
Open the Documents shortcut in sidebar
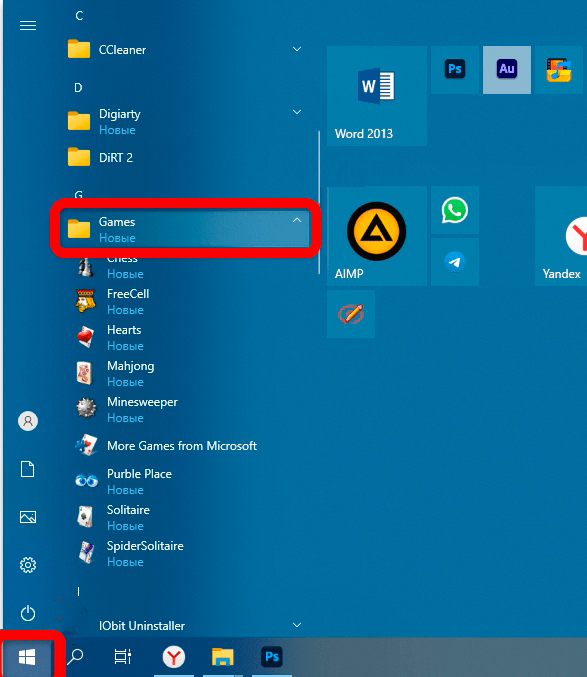click(x=28, y=469)
